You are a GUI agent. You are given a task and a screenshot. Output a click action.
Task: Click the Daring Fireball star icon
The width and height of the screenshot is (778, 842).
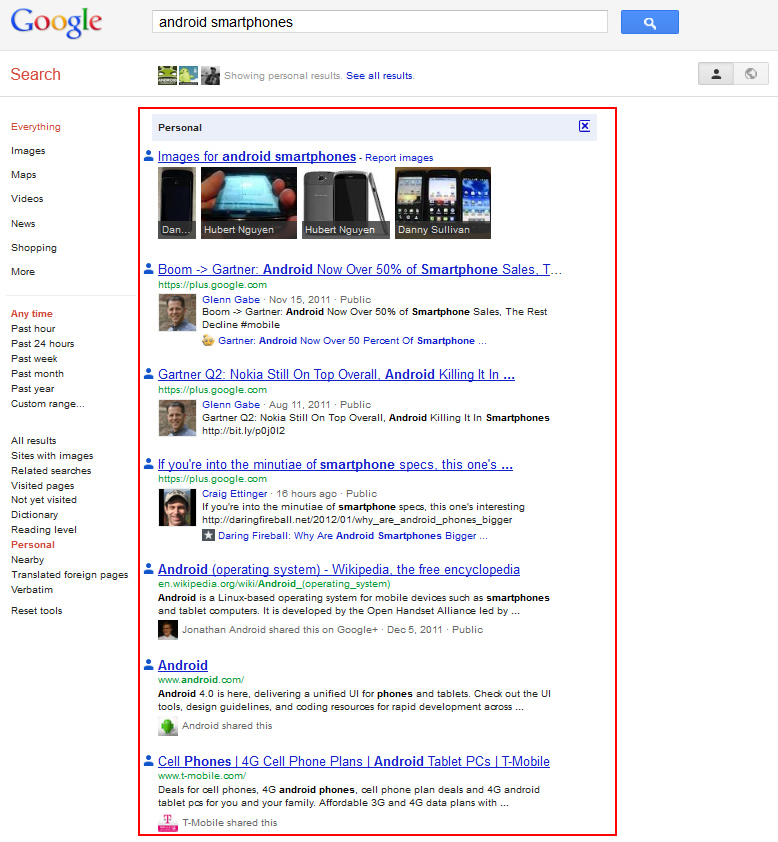(208, 535)
